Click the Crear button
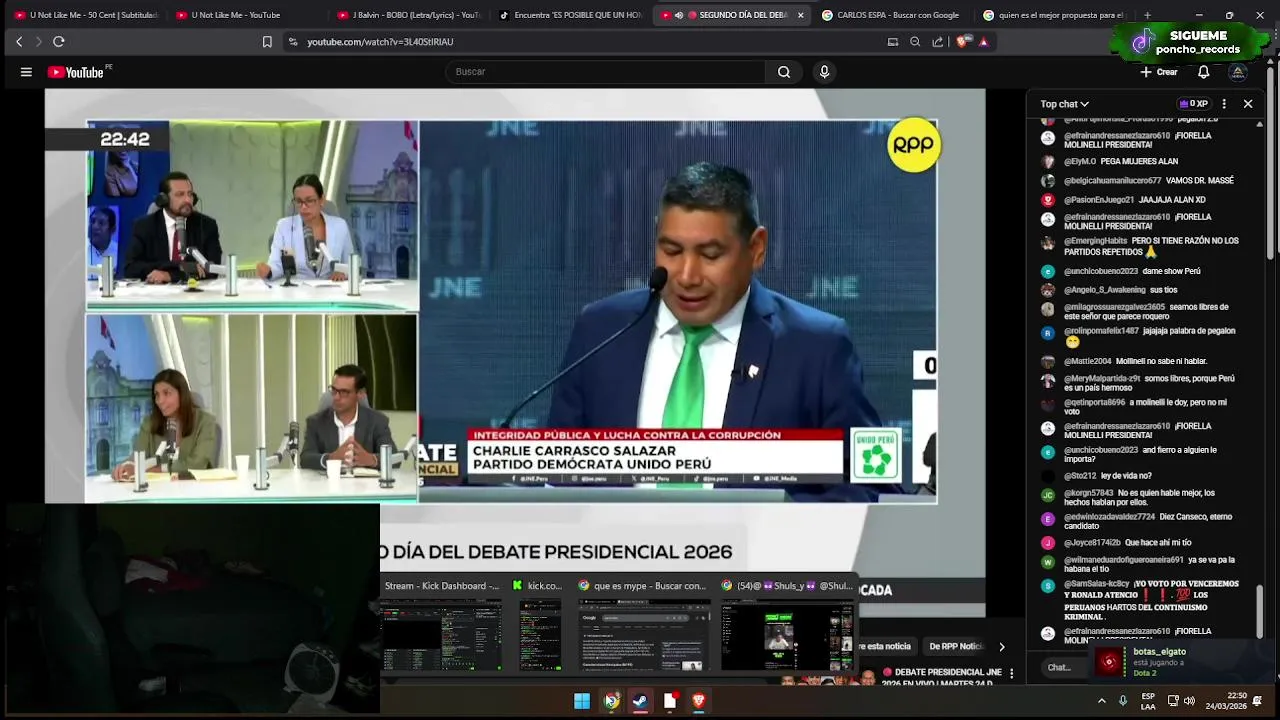The width and height of the screenshot is (1280, 720). tap(1159, 72)
